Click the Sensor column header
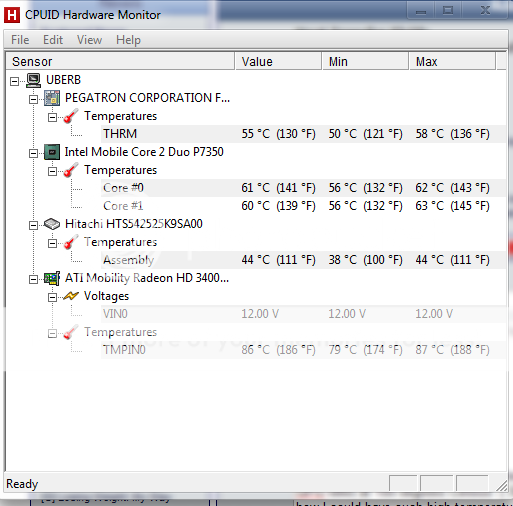Viewport: 513px width, 506px height. [x=120, y=61]
